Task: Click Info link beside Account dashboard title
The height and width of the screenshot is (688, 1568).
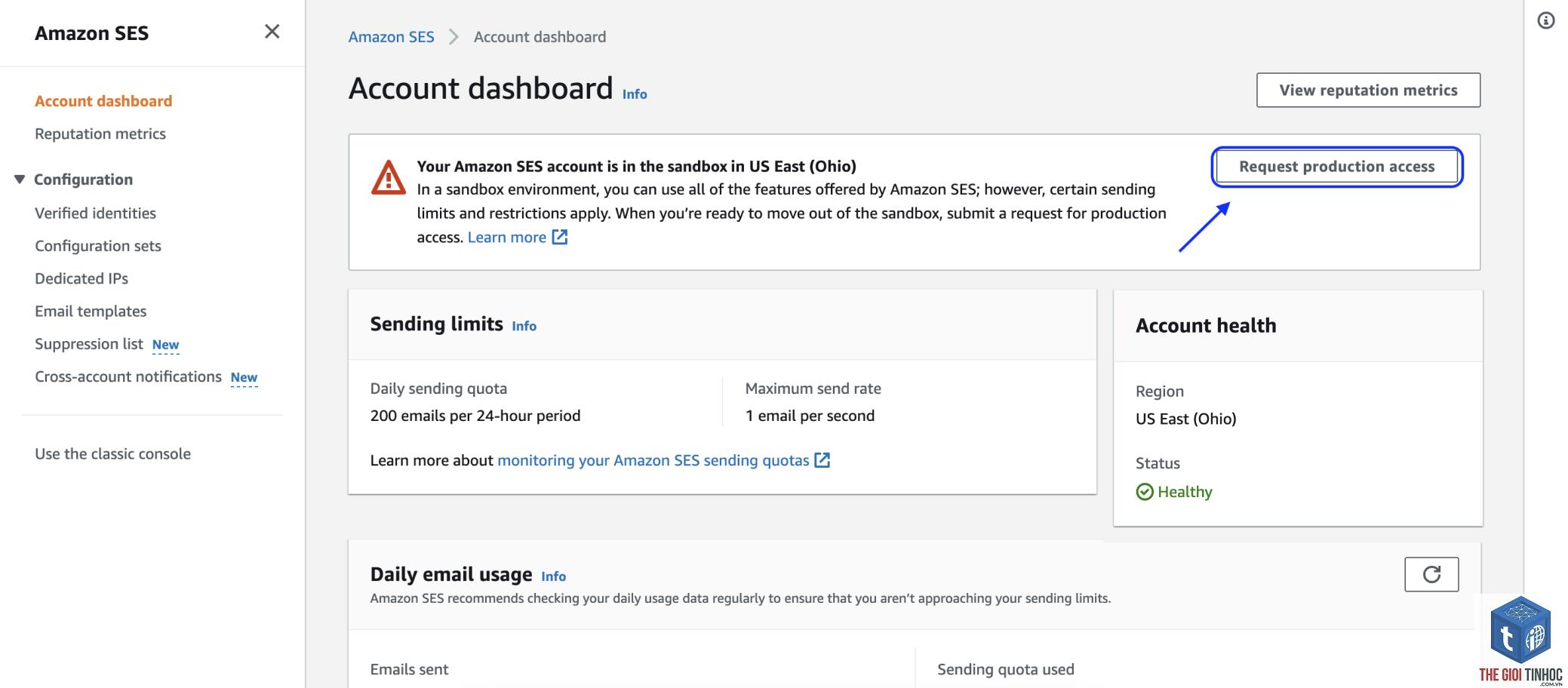Action: point(635,94)
